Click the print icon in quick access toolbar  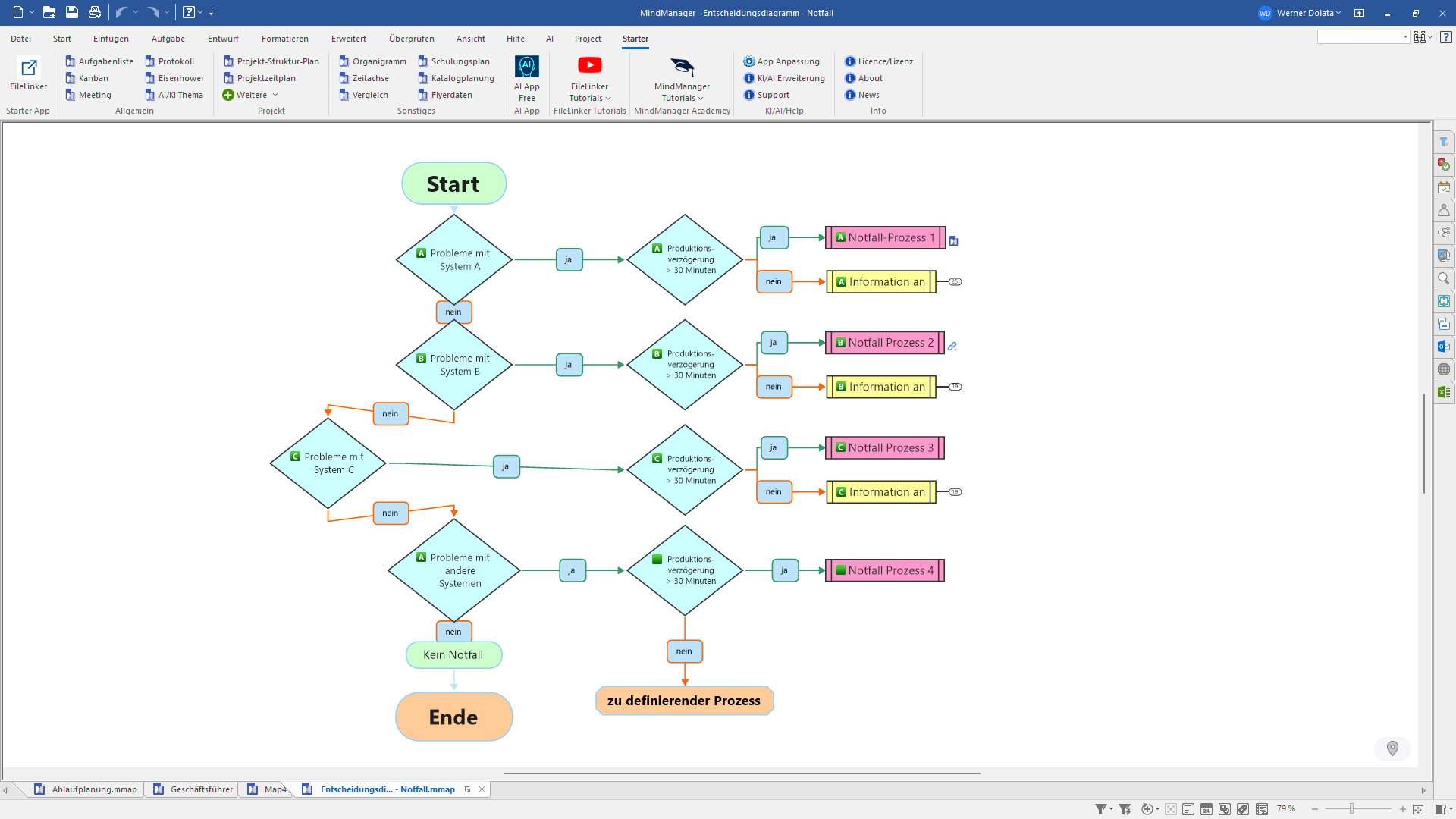[94, 12]
